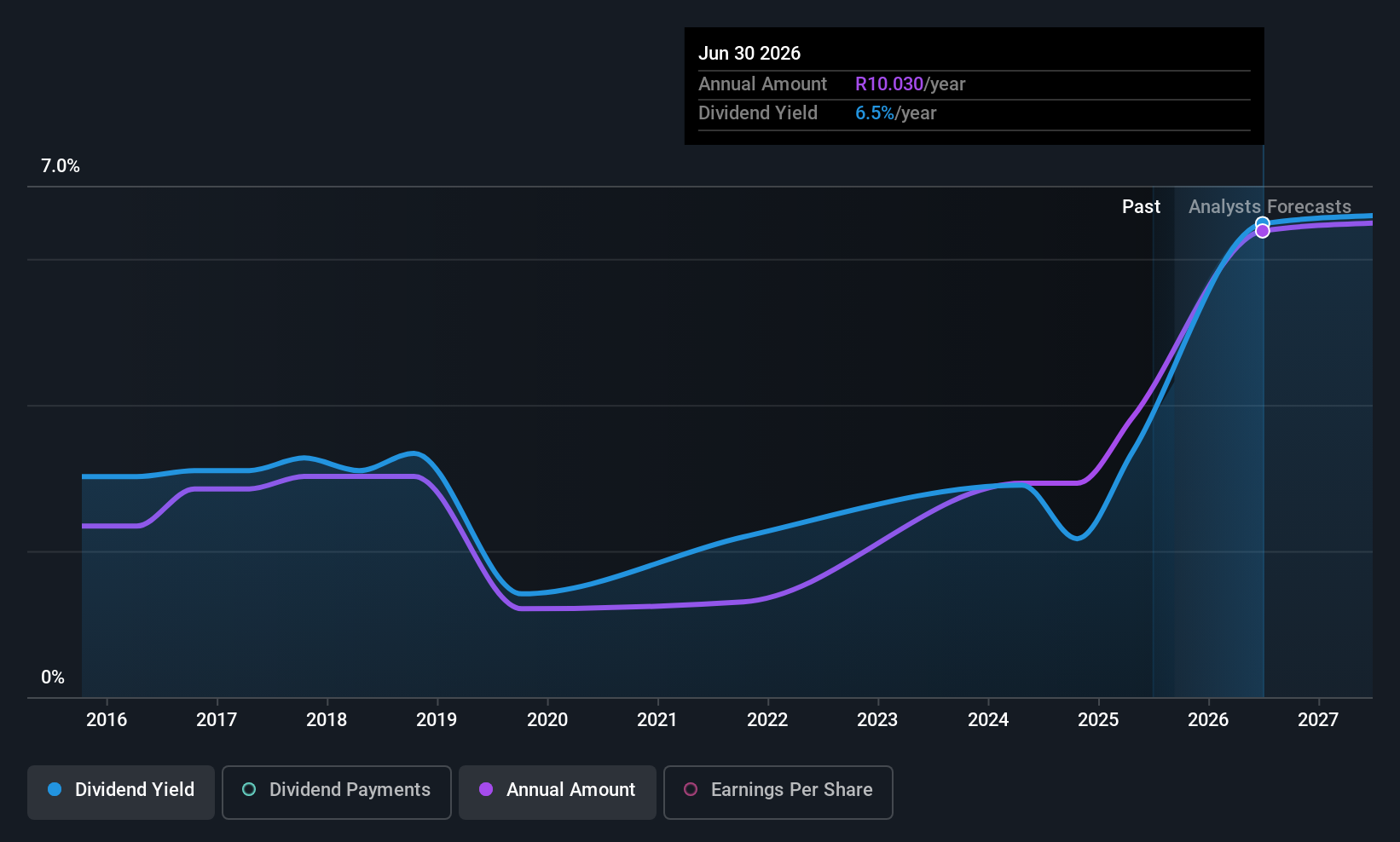Screen dimensions: 1400x842
Task: Click the 2018 x-axis year label
Action: click(x=327, y=720)
